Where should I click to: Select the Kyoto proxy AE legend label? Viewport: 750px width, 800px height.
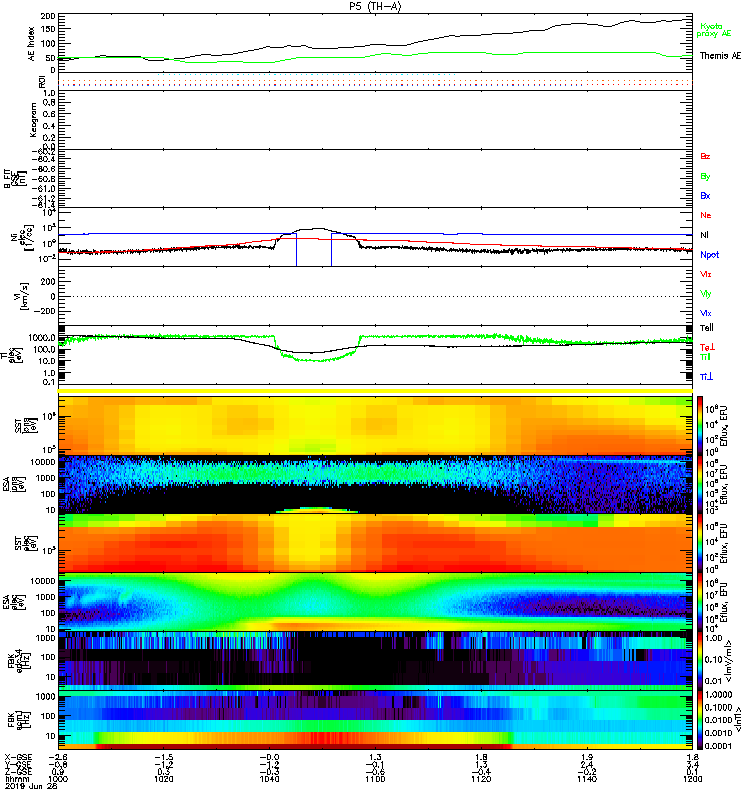pos(714,30)
